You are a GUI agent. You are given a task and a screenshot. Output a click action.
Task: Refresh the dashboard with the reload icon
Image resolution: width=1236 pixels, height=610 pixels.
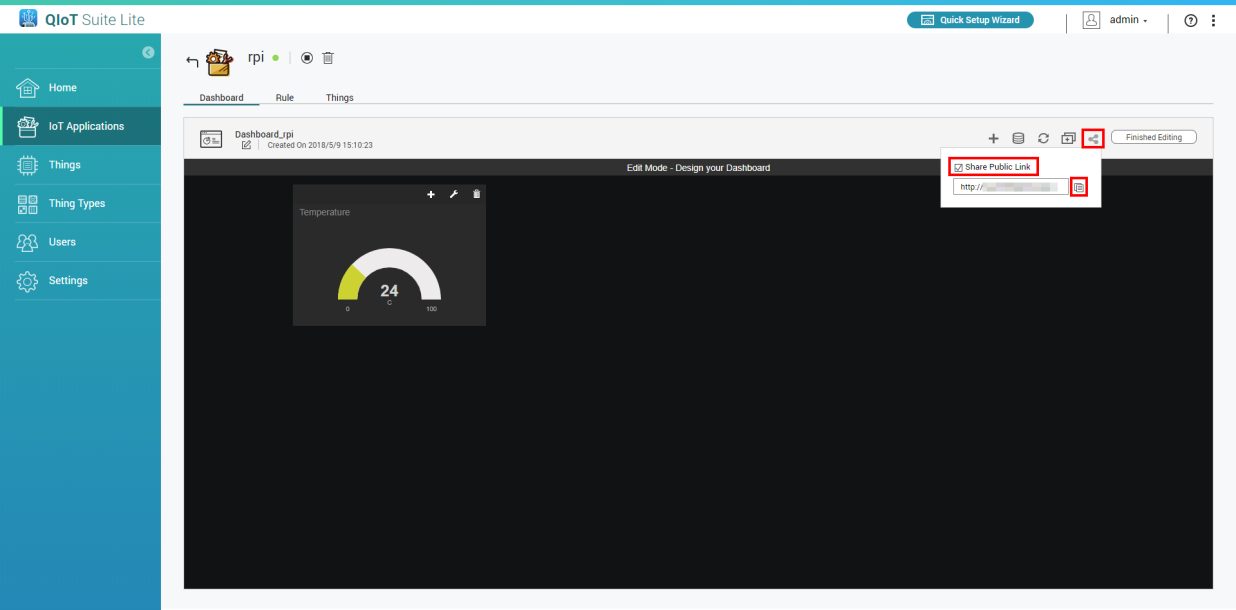[1043, 138]
